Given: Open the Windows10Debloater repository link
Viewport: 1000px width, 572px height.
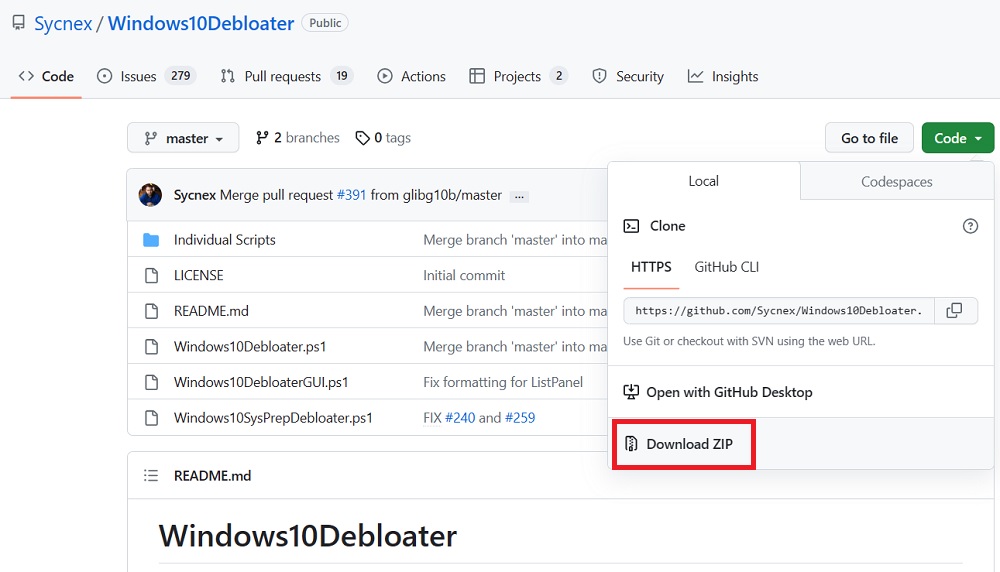Looking at the screenshot, I should (201, 23).
